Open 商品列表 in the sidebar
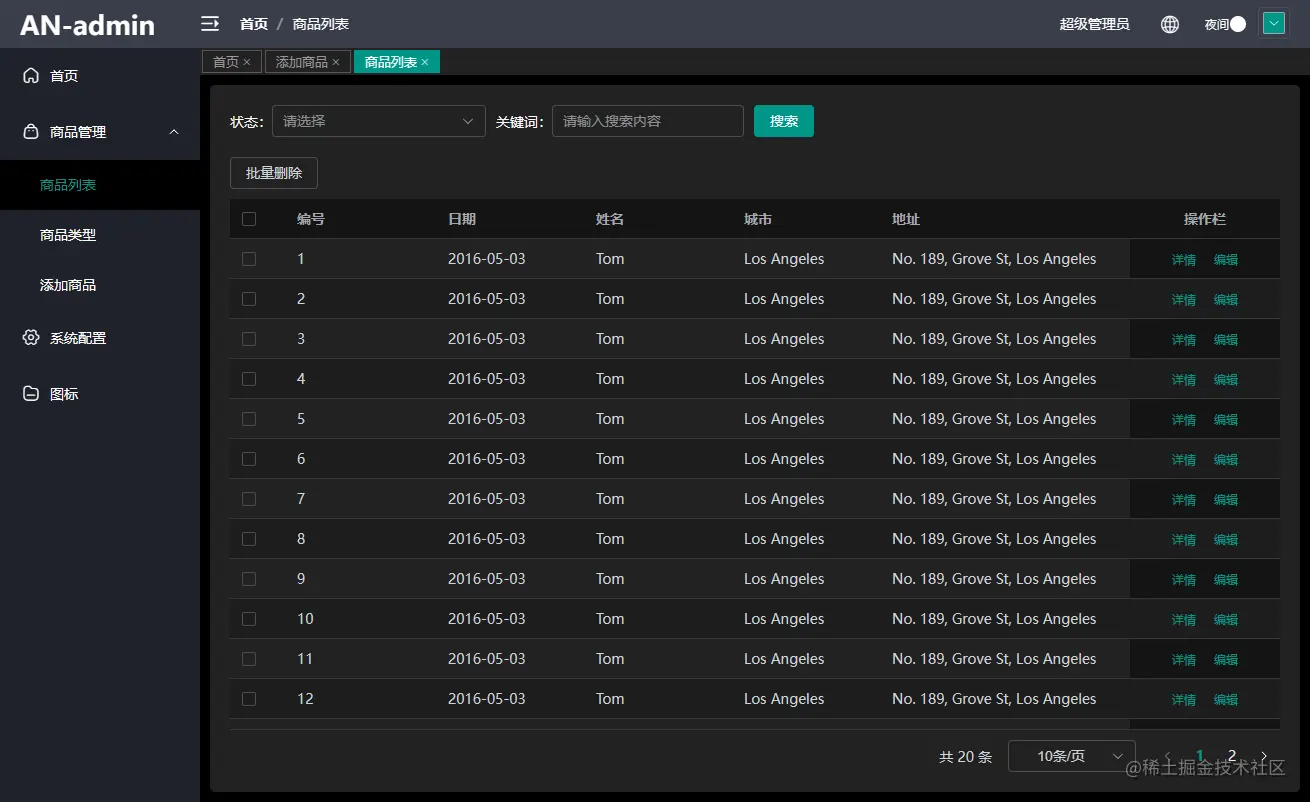 tap(100, 185)
